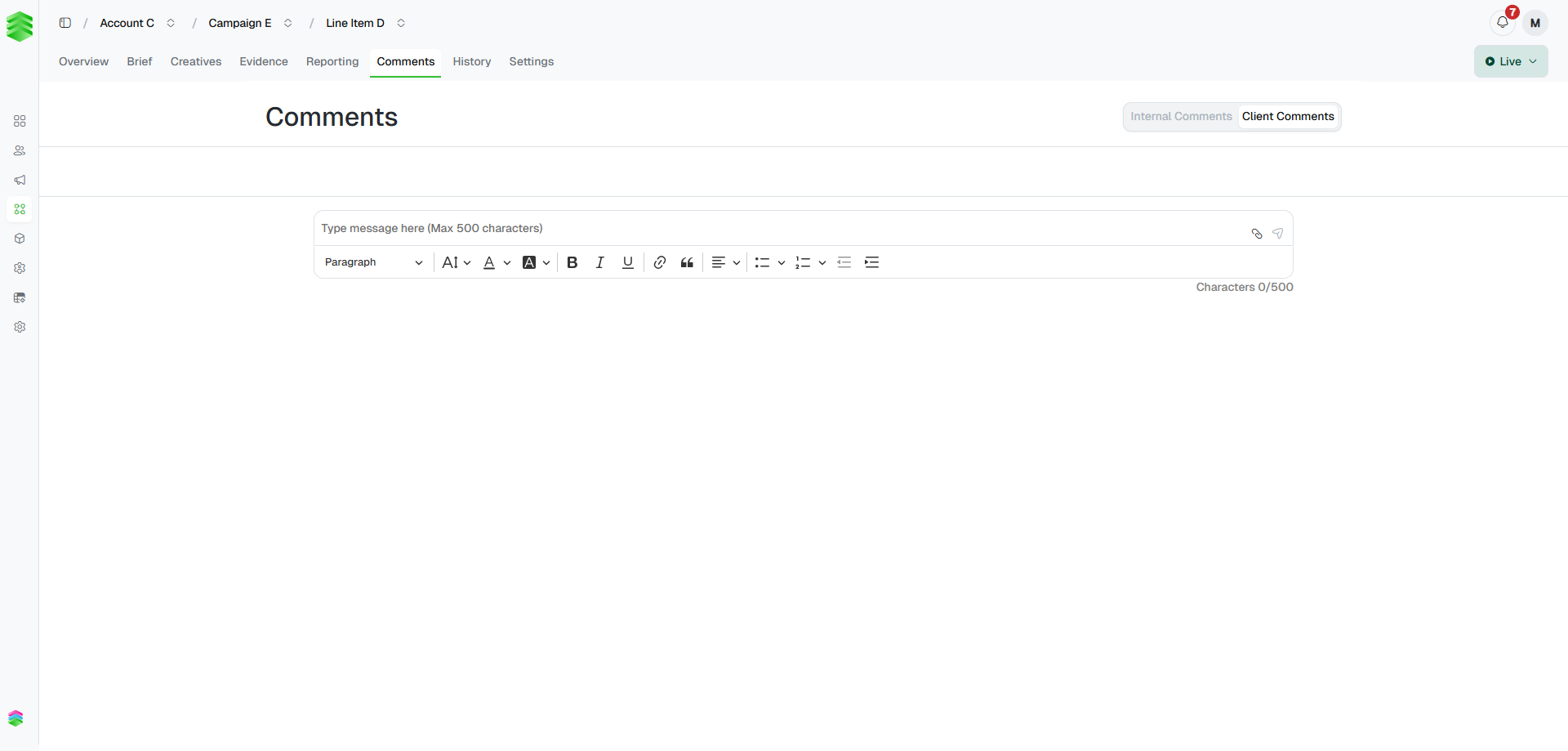This screenshot has width=1568, height=751.
Task: Select the Client Comments toggle
Action: pos(1288,117)
